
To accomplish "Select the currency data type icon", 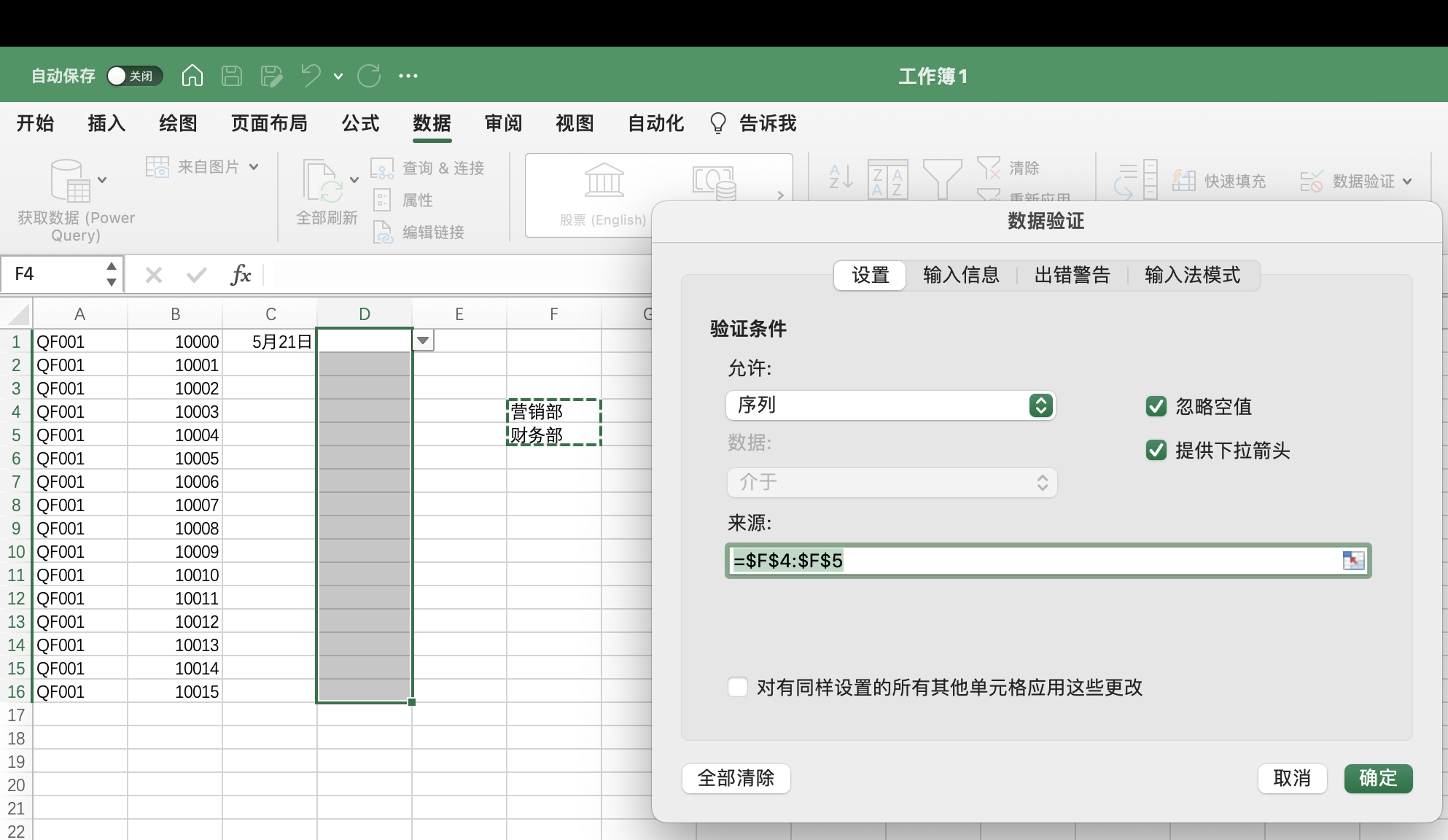I will (715, 182).
